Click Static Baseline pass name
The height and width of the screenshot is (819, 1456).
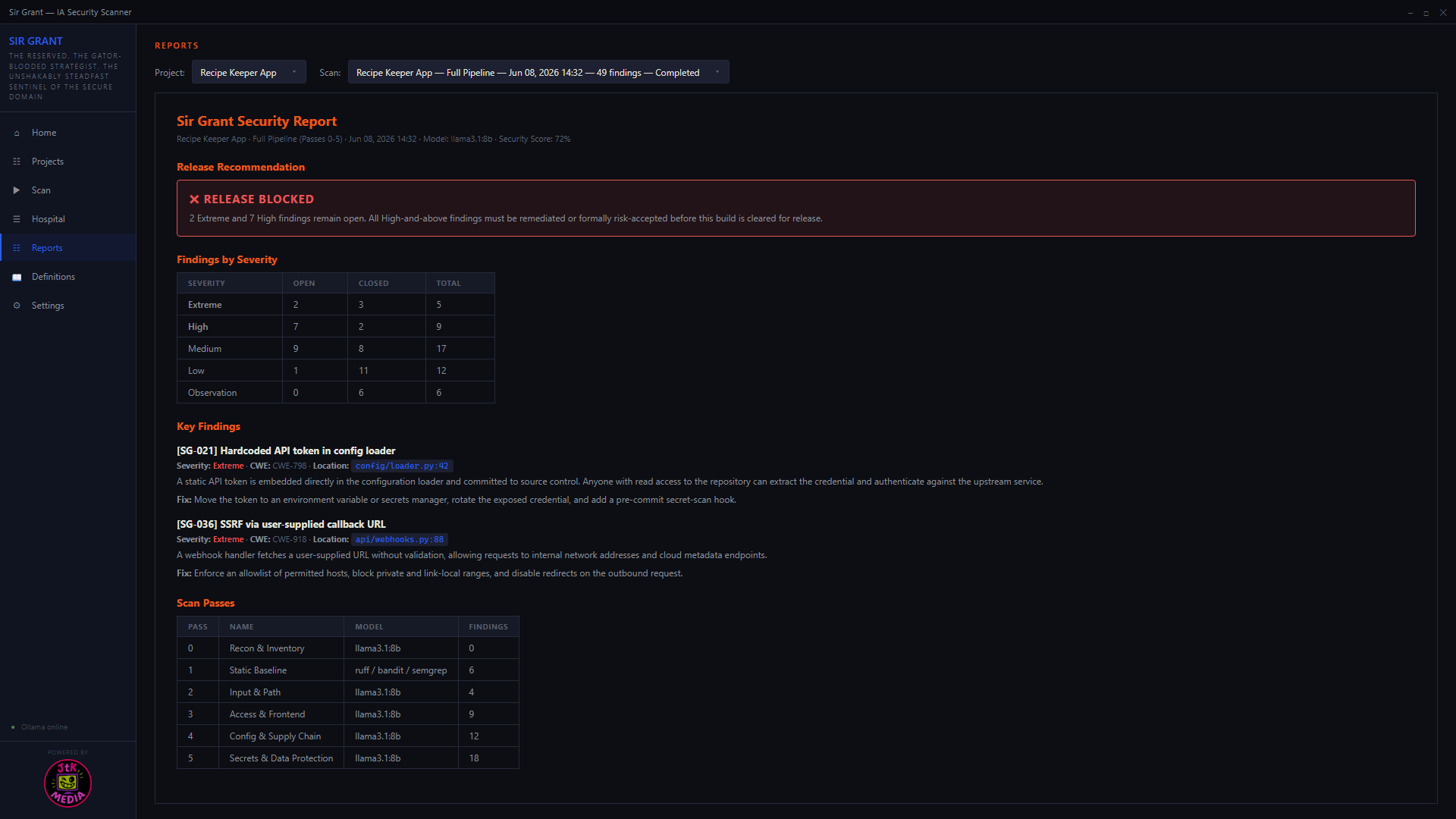point(258,670)
